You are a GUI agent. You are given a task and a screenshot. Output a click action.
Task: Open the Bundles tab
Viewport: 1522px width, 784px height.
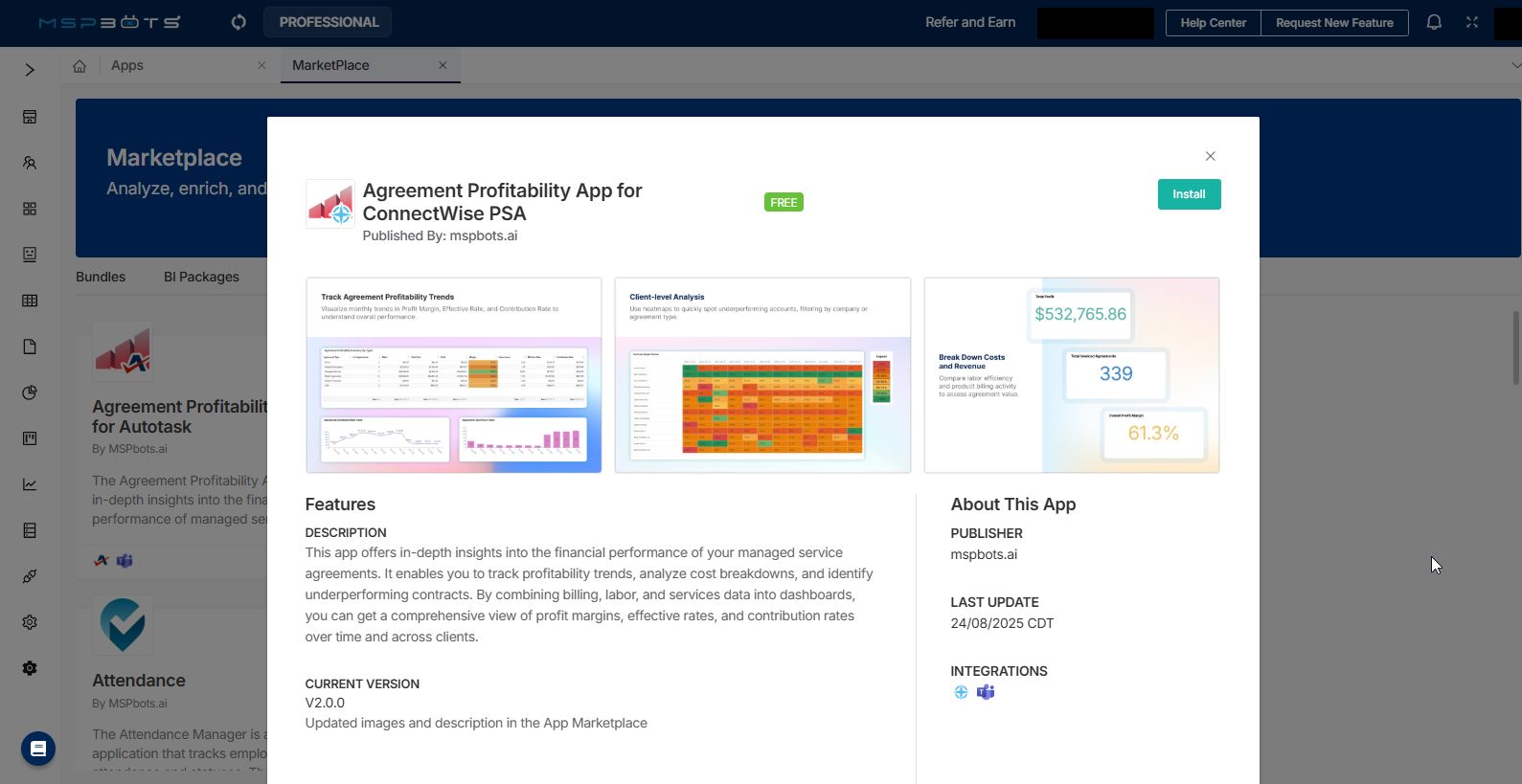click(x=101, y=277)
